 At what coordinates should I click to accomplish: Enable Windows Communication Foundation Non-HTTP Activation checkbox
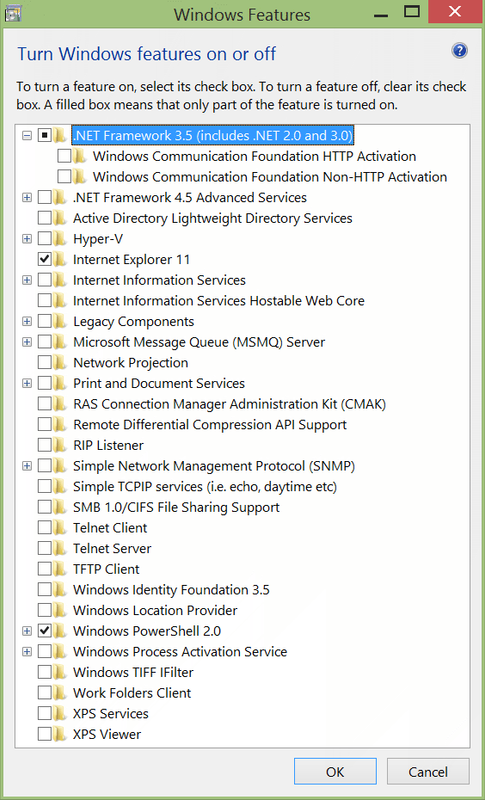point(64,177)
